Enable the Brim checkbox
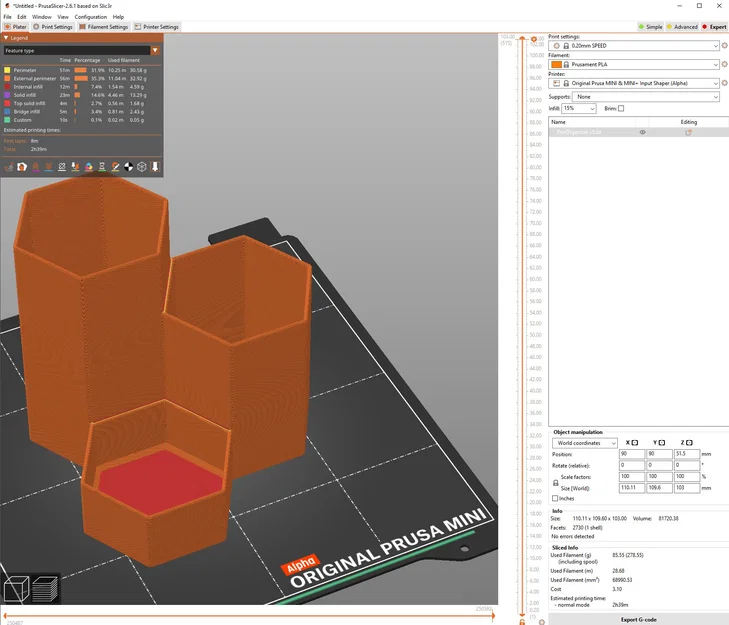Viewport: 729px width, 625px height. [x=621, y=108]
